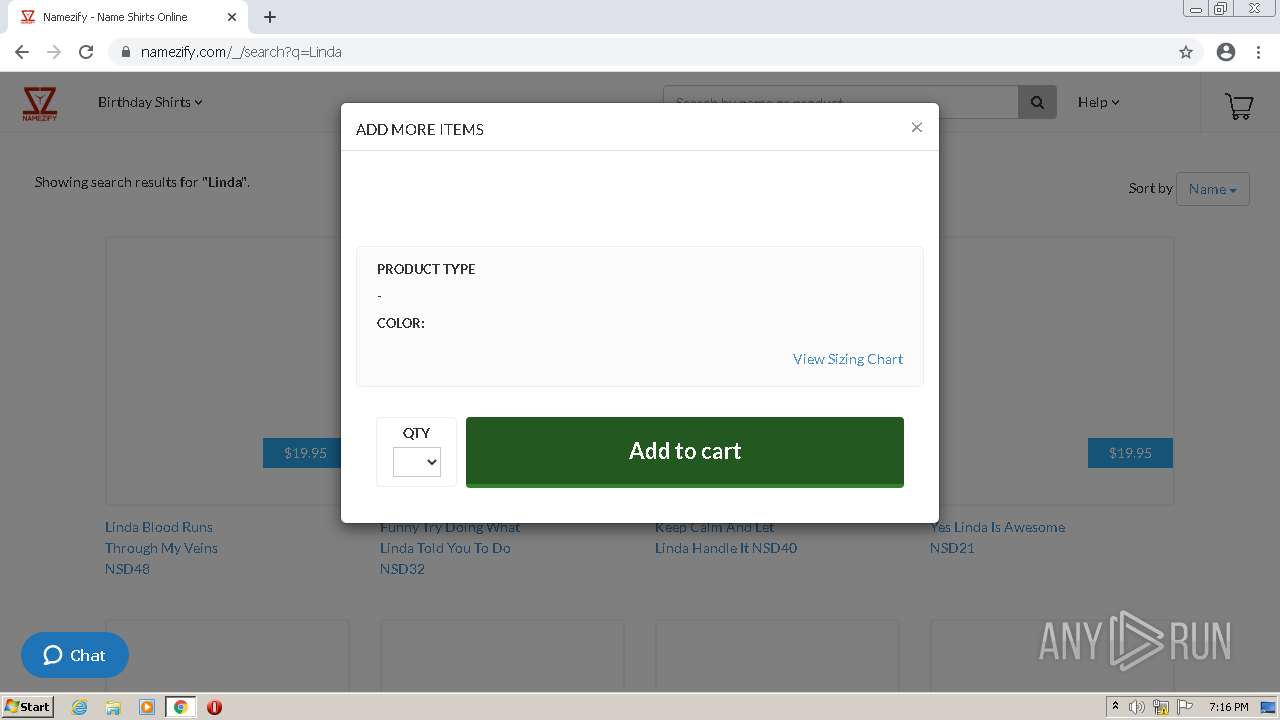Open the Windows Start menu
The height and width of the screenshot is (720, 1280).
27,707
